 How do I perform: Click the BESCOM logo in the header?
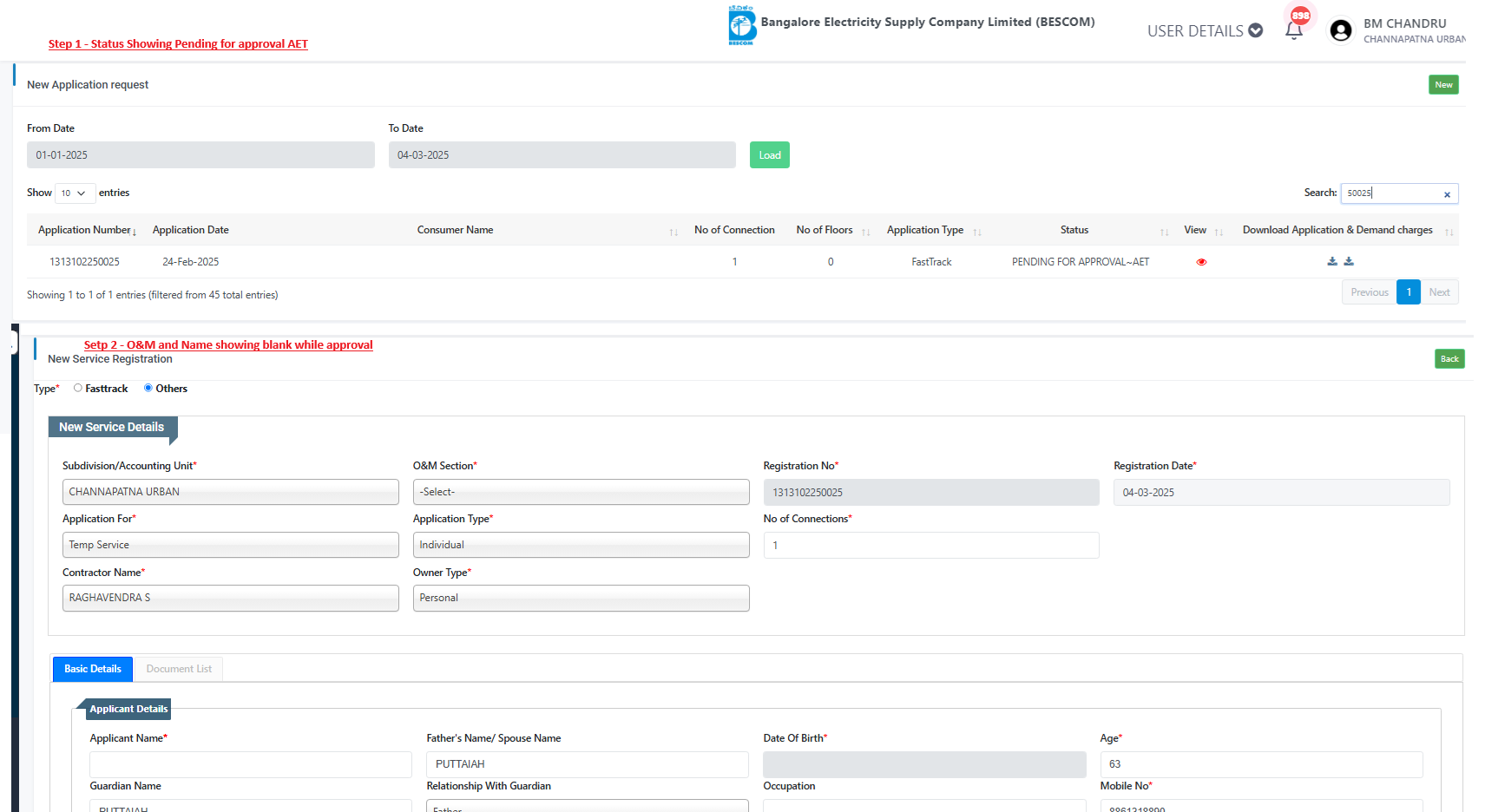(742, 25)
